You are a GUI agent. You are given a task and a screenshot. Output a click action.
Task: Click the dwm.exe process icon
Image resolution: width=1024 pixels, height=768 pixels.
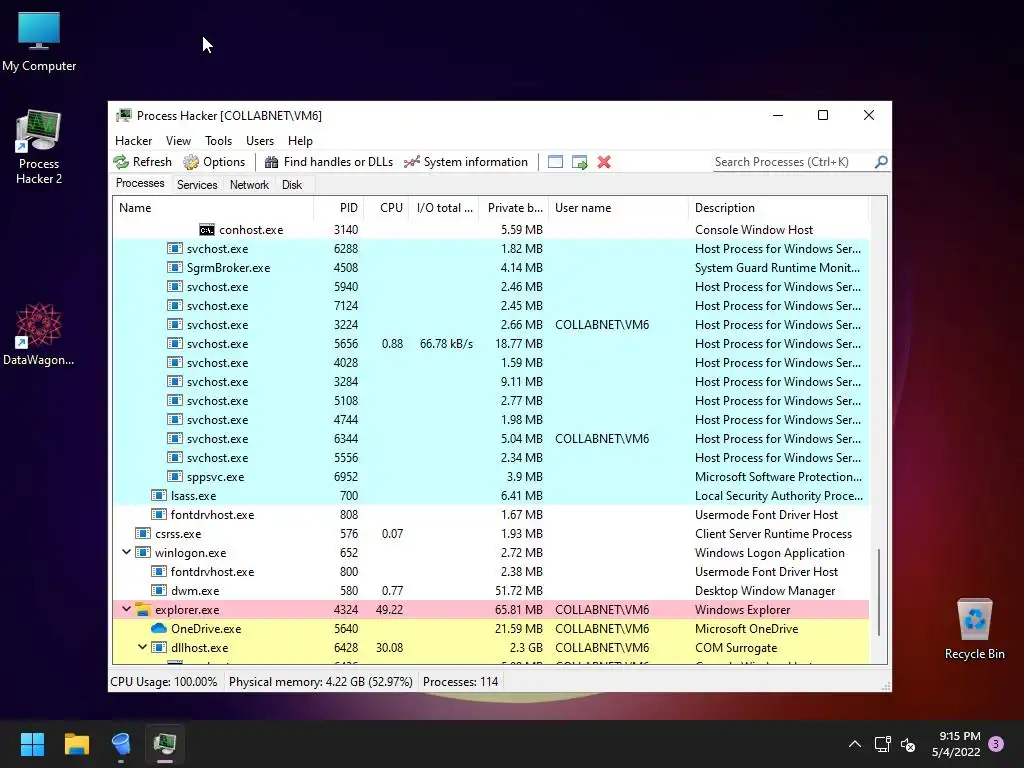click(x=159, y=590)
